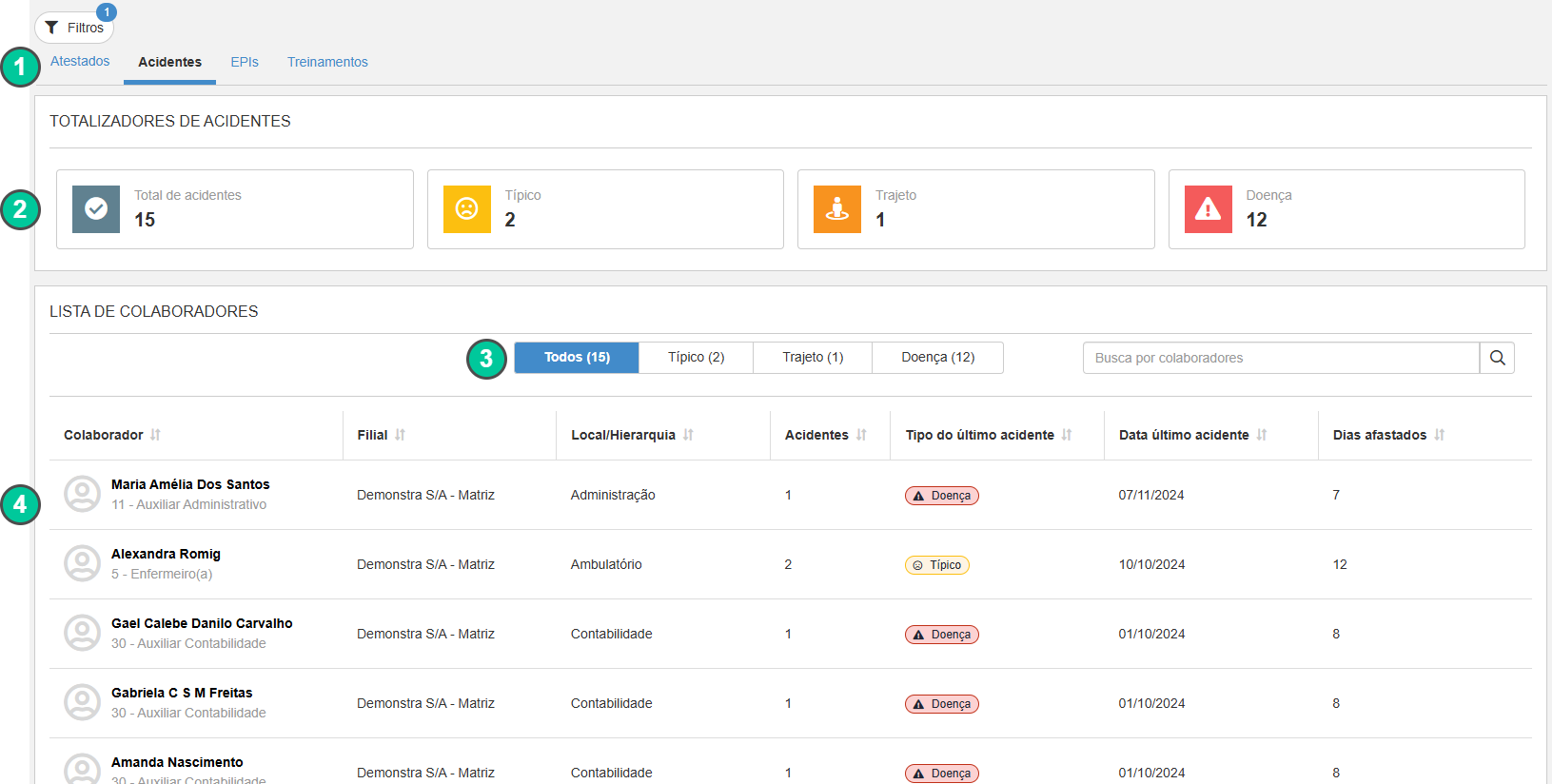Click the Total de acidentes card
Viewport: 1553px width, 784px height.
tap(235, 209)
